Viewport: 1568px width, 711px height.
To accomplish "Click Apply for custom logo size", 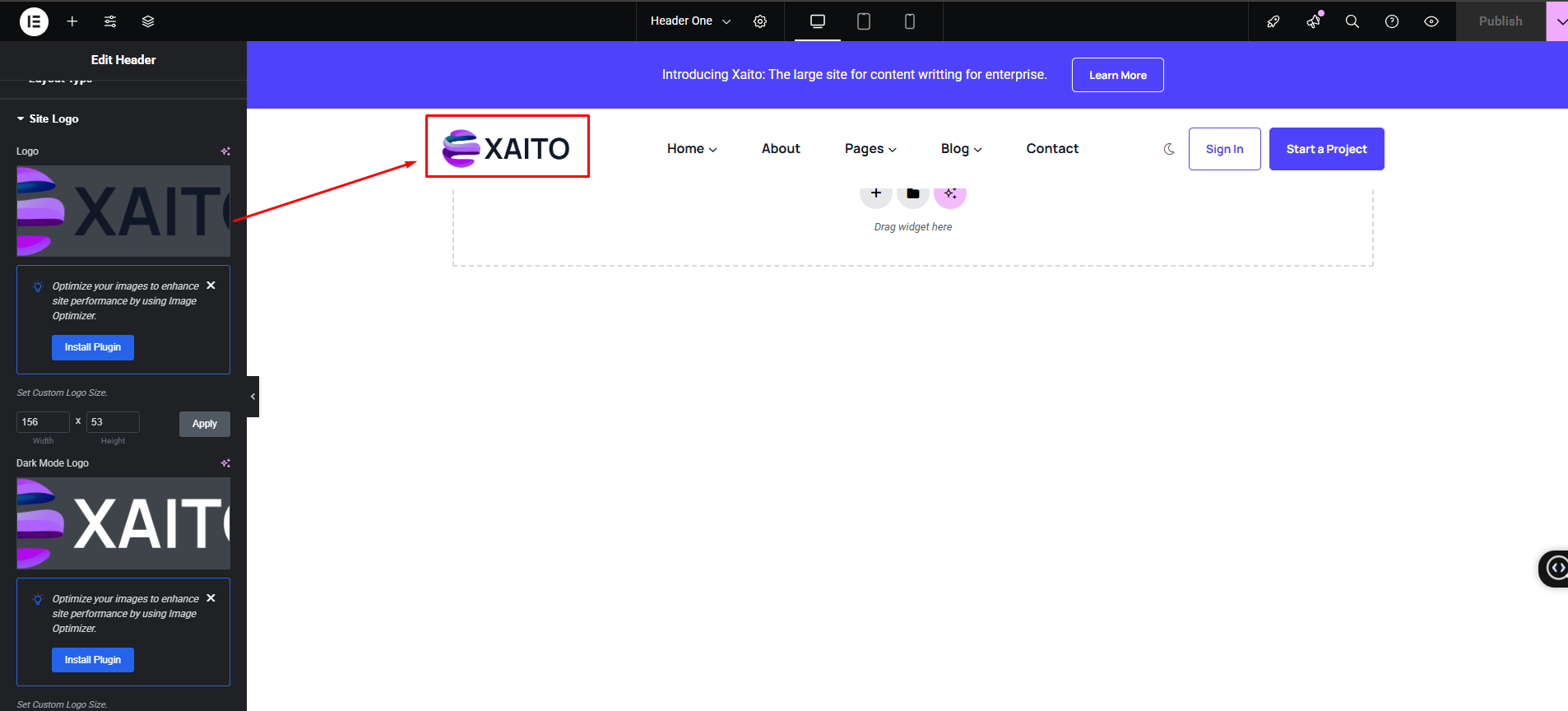I will tap(205, 424).
